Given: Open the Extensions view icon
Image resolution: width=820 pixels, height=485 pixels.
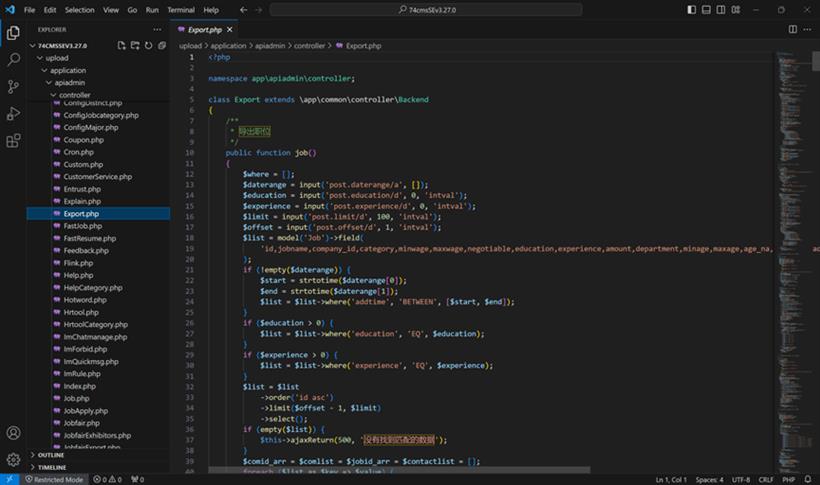Looking at the screenshot, I should click(x=13, y=141).
